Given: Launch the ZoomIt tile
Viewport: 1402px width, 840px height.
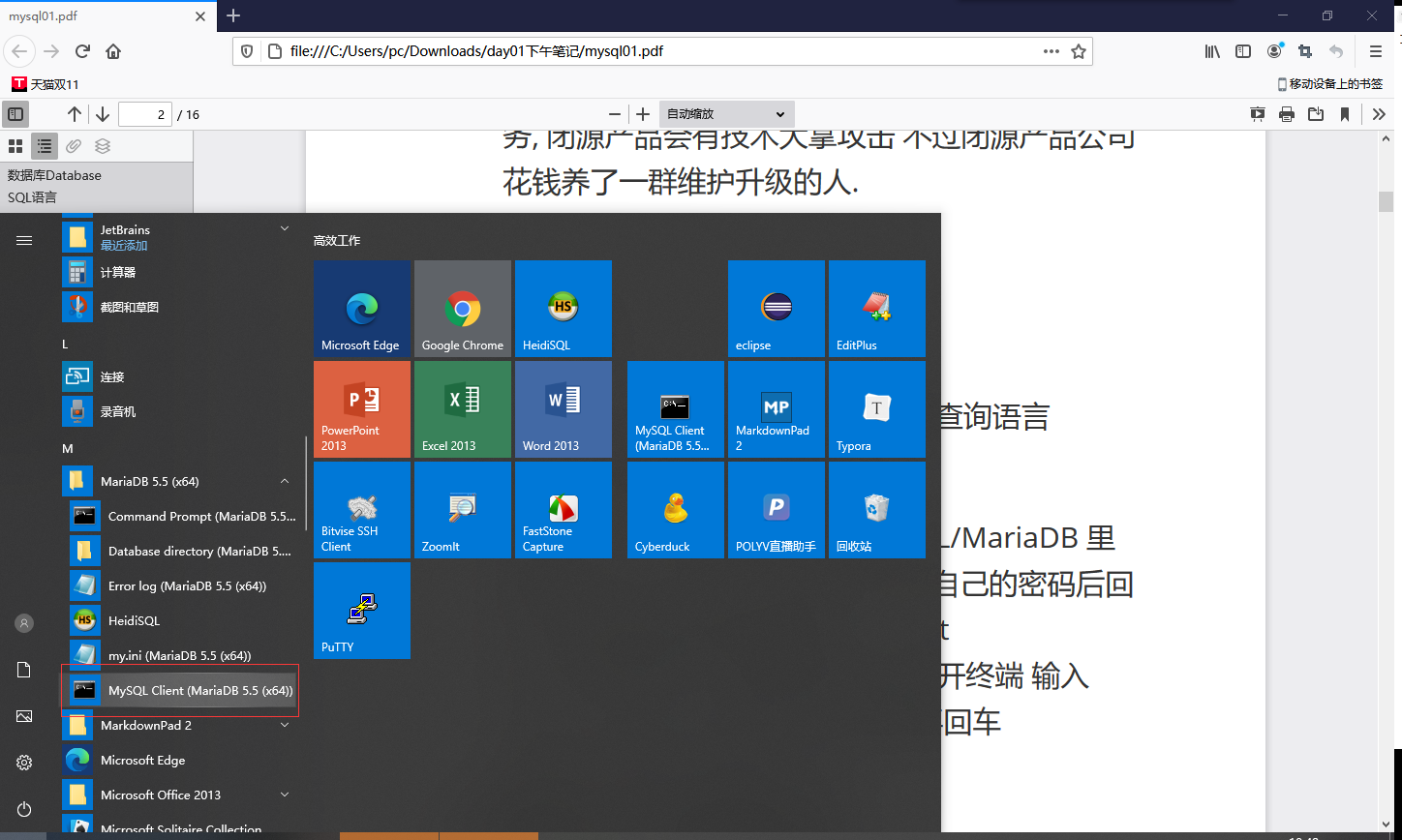Looking at the screenshot, I should click(x=463, y=510).
